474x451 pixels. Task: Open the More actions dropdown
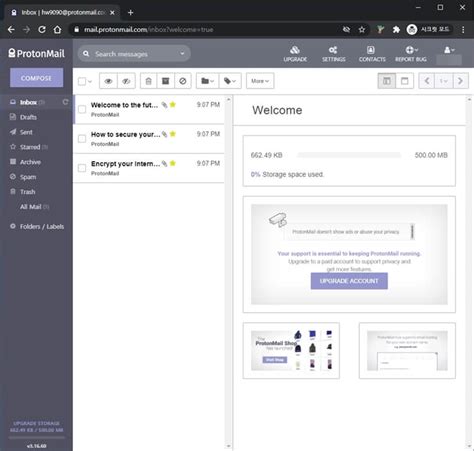tap(260, 81)
